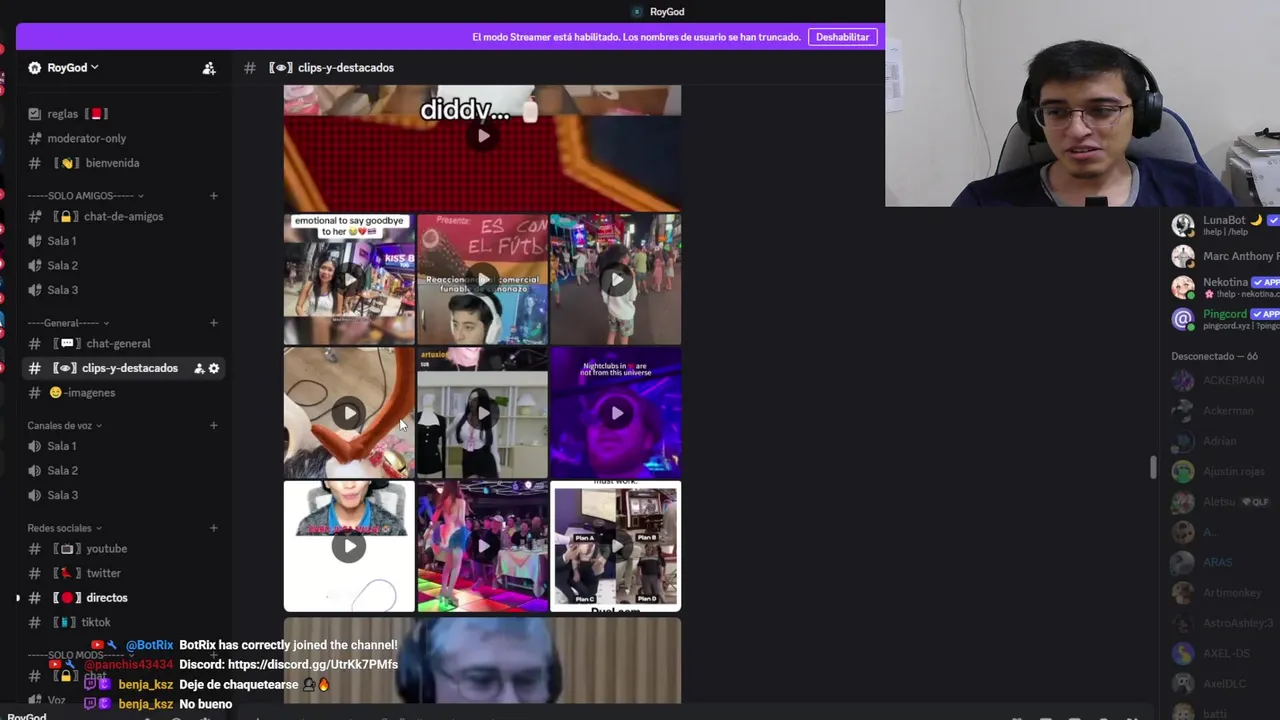
Task: Play the mannequin dresses clip
Action: 483,413
